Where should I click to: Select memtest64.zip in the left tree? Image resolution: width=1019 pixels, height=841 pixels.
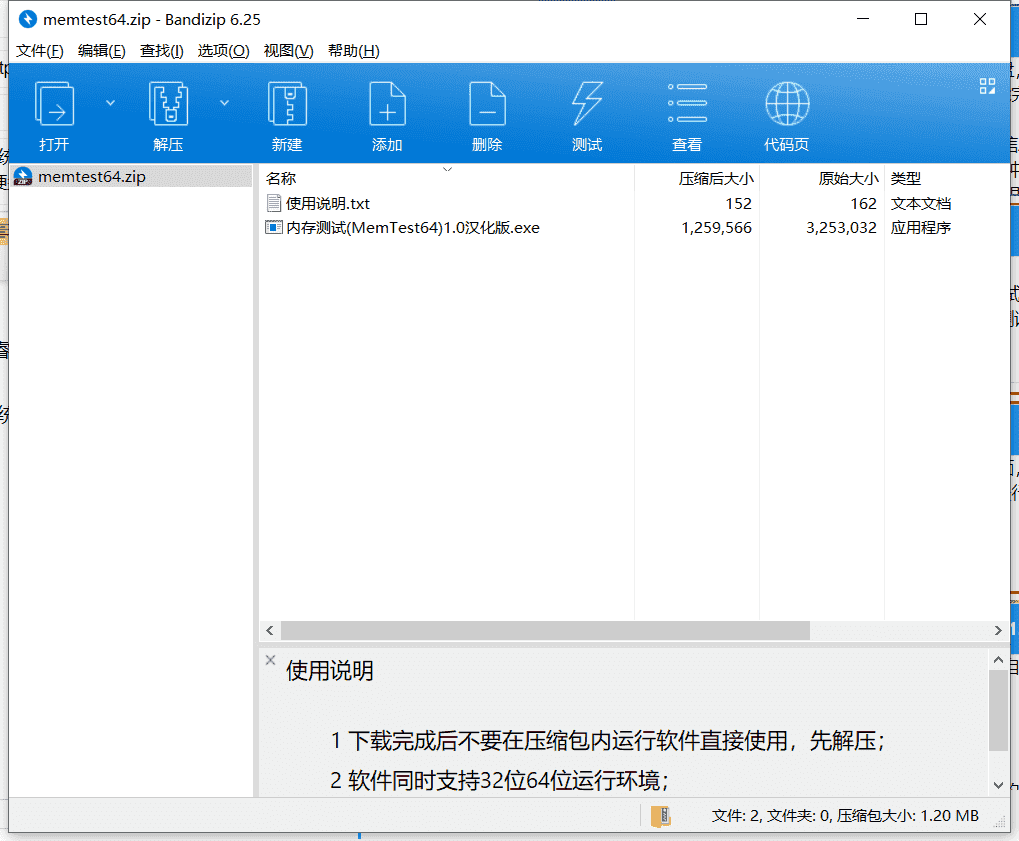[x=131, y=176]
